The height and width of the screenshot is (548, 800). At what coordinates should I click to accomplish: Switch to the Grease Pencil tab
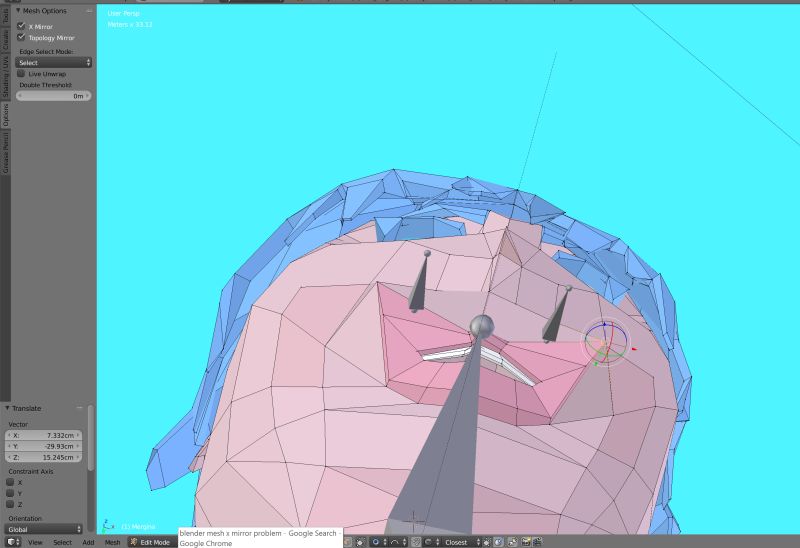click(x=5, y=152)
